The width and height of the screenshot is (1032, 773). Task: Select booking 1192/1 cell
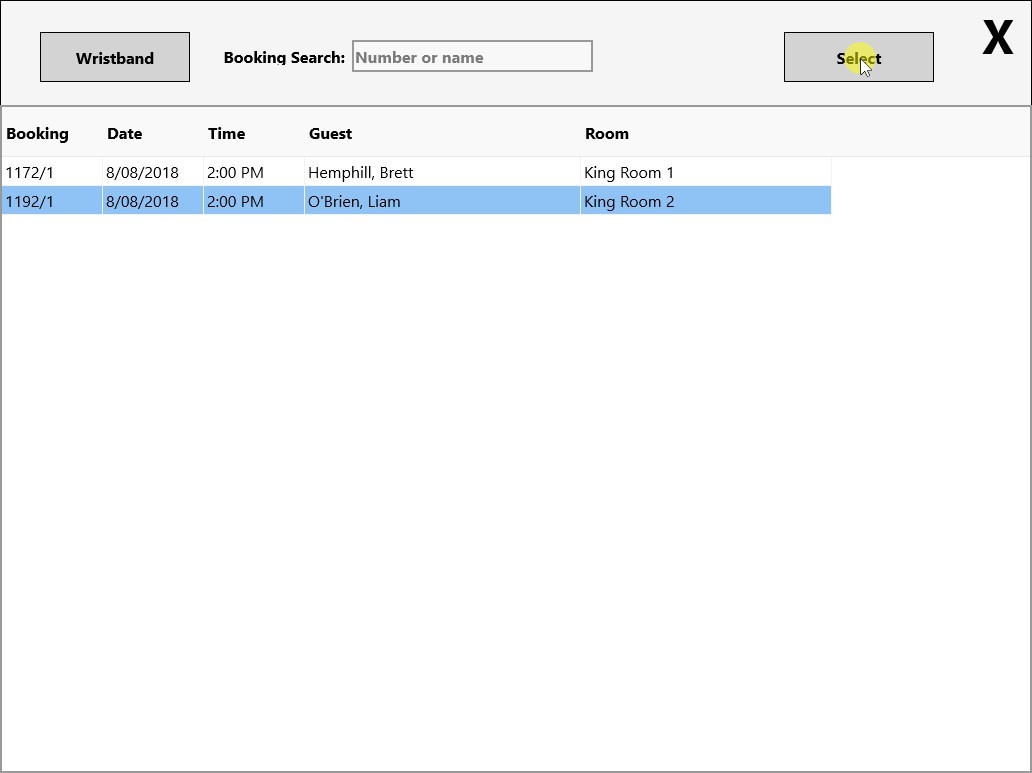[52, 201]
